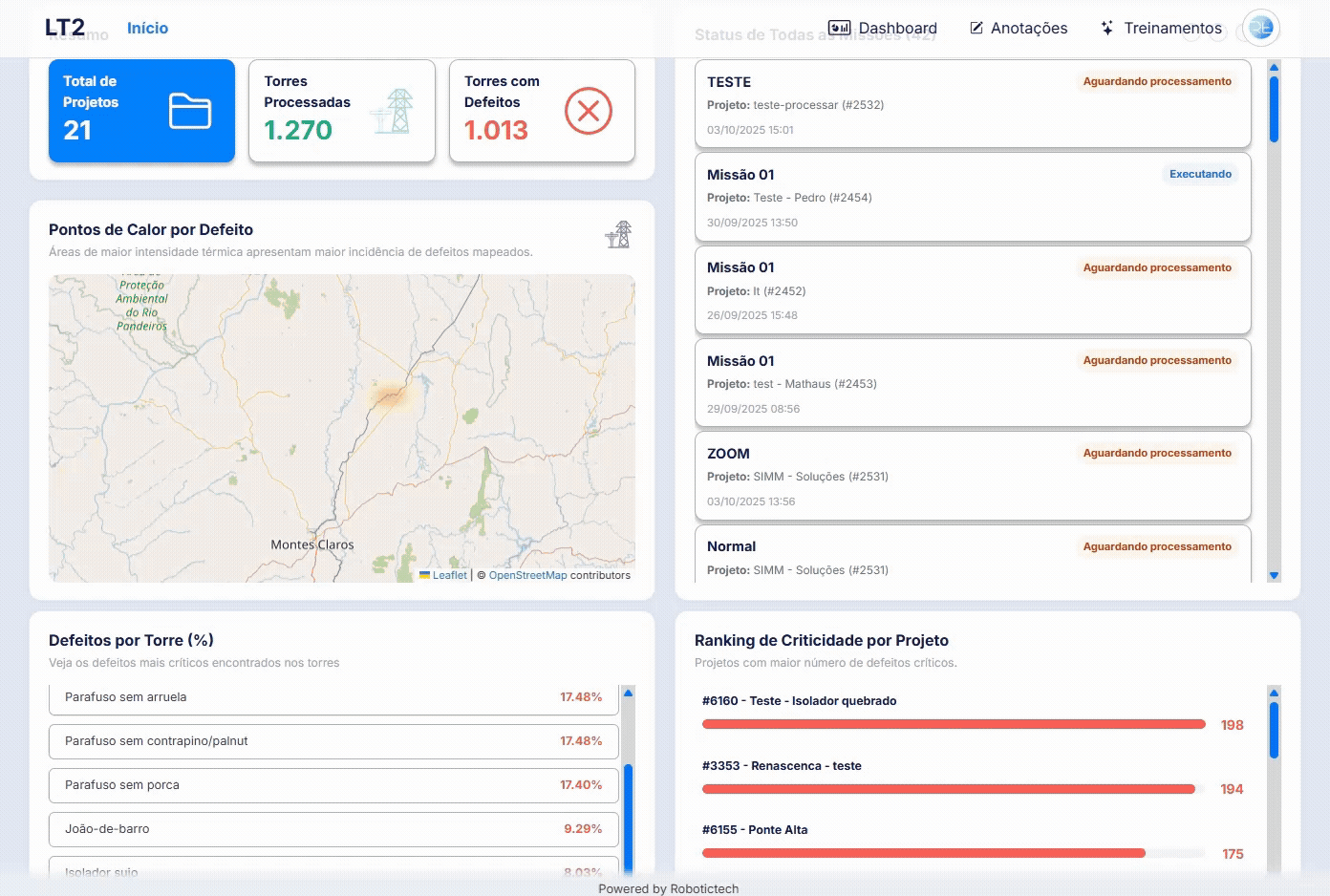Screen dimensions: 1330x896
Task: Click Aguardando processamento badge on ZOOM
Action: [x=1157, y=453]
